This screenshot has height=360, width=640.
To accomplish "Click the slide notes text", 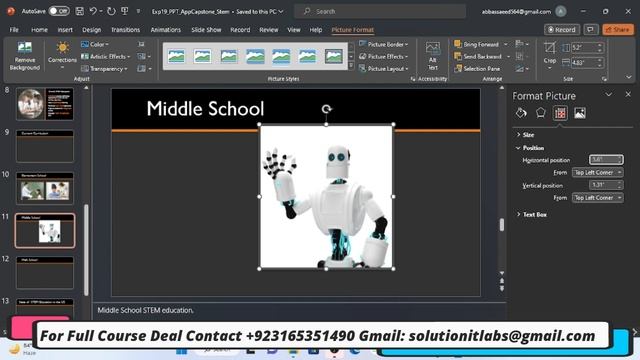I will tap(145, 310).
